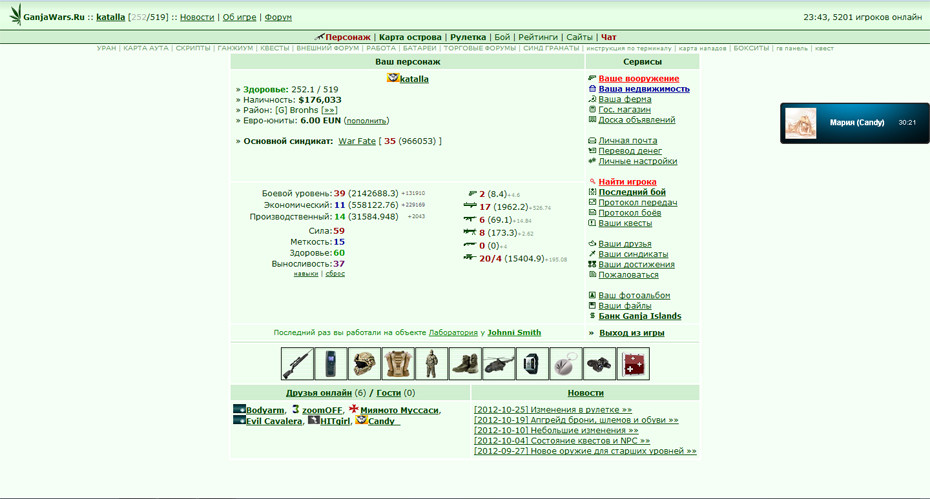The width and height of the screenshot is (930, 499).
Task: Click the weapon skill icon beside 17 (1962.2)
Action: pyautogui.click(x=470, y=206)
